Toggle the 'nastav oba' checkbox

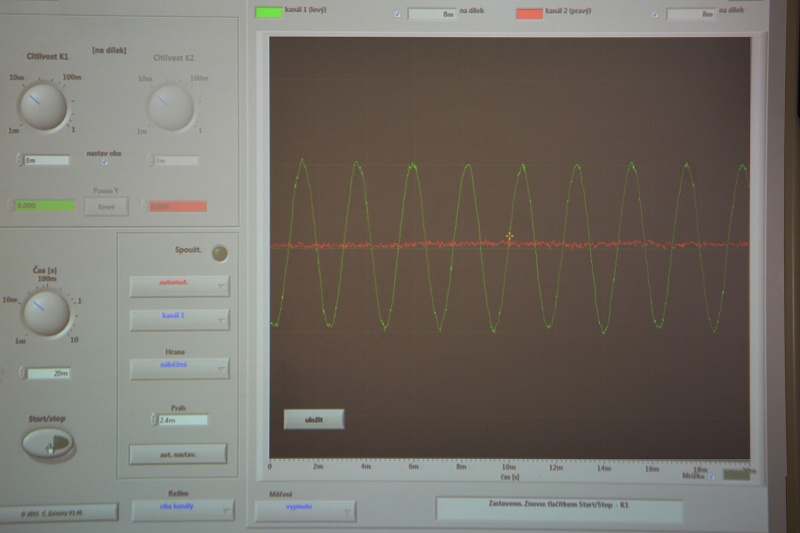(x=105, y=162)
